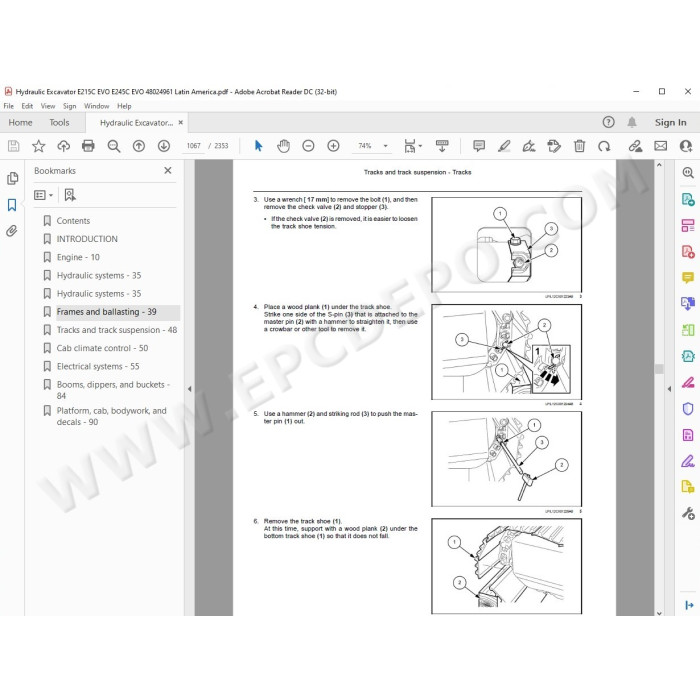Close the Bookmarks panel
Viewport: 700px width, 700px height.
(168, 171)
